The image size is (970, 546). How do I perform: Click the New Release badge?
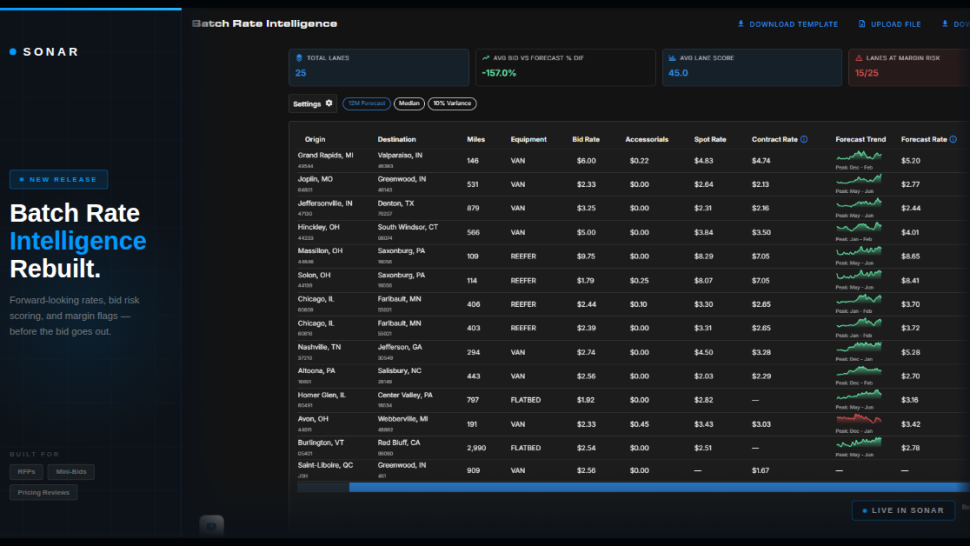click(59, 179)
